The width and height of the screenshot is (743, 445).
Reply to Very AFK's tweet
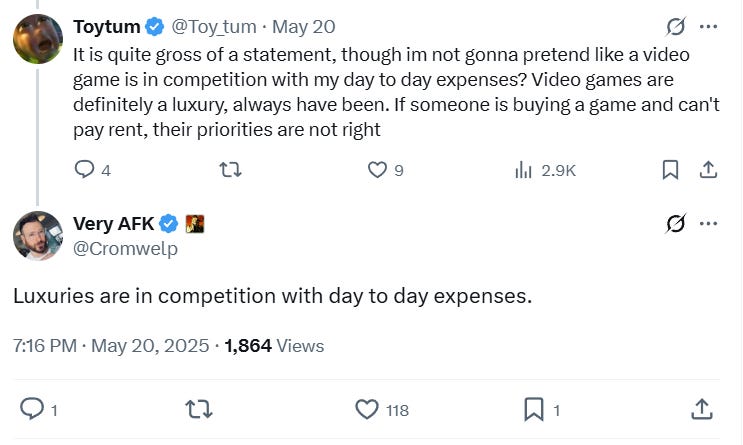[x=32, y=408]
